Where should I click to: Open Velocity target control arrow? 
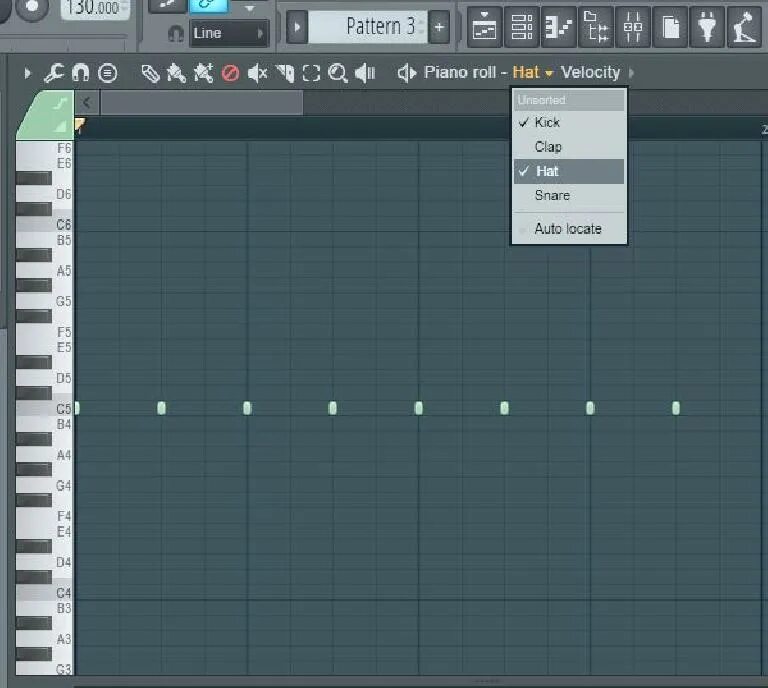pos(631,73)
